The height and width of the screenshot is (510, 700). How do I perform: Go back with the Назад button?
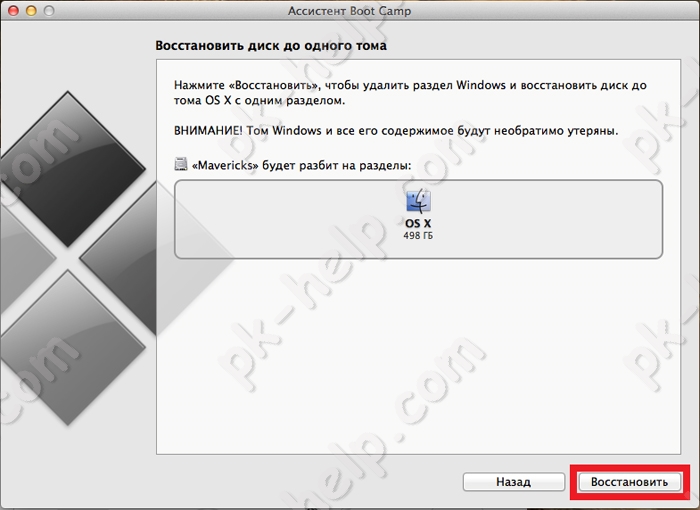pos(513,482)
